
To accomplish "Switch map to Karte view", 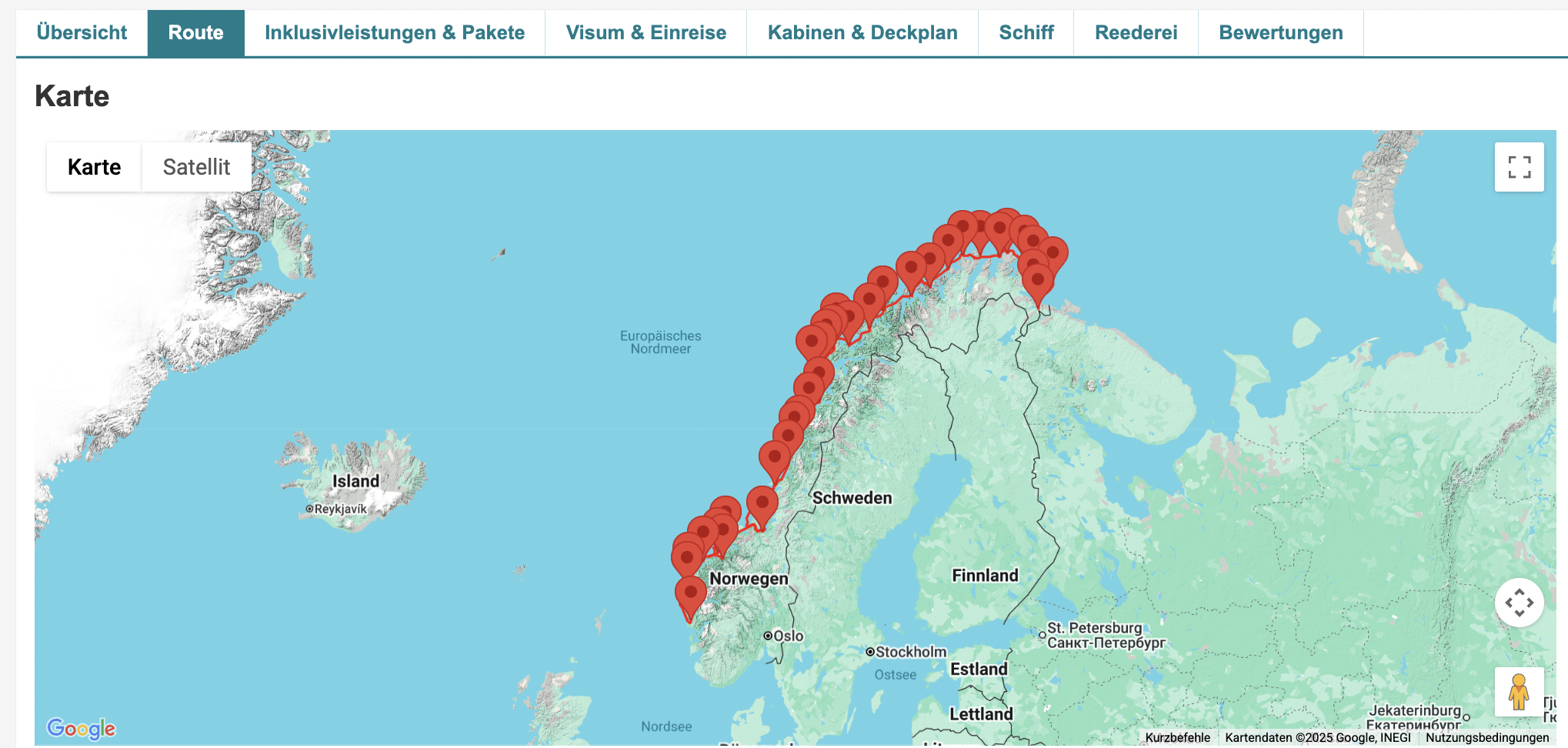I will click(x=94, y=167).
